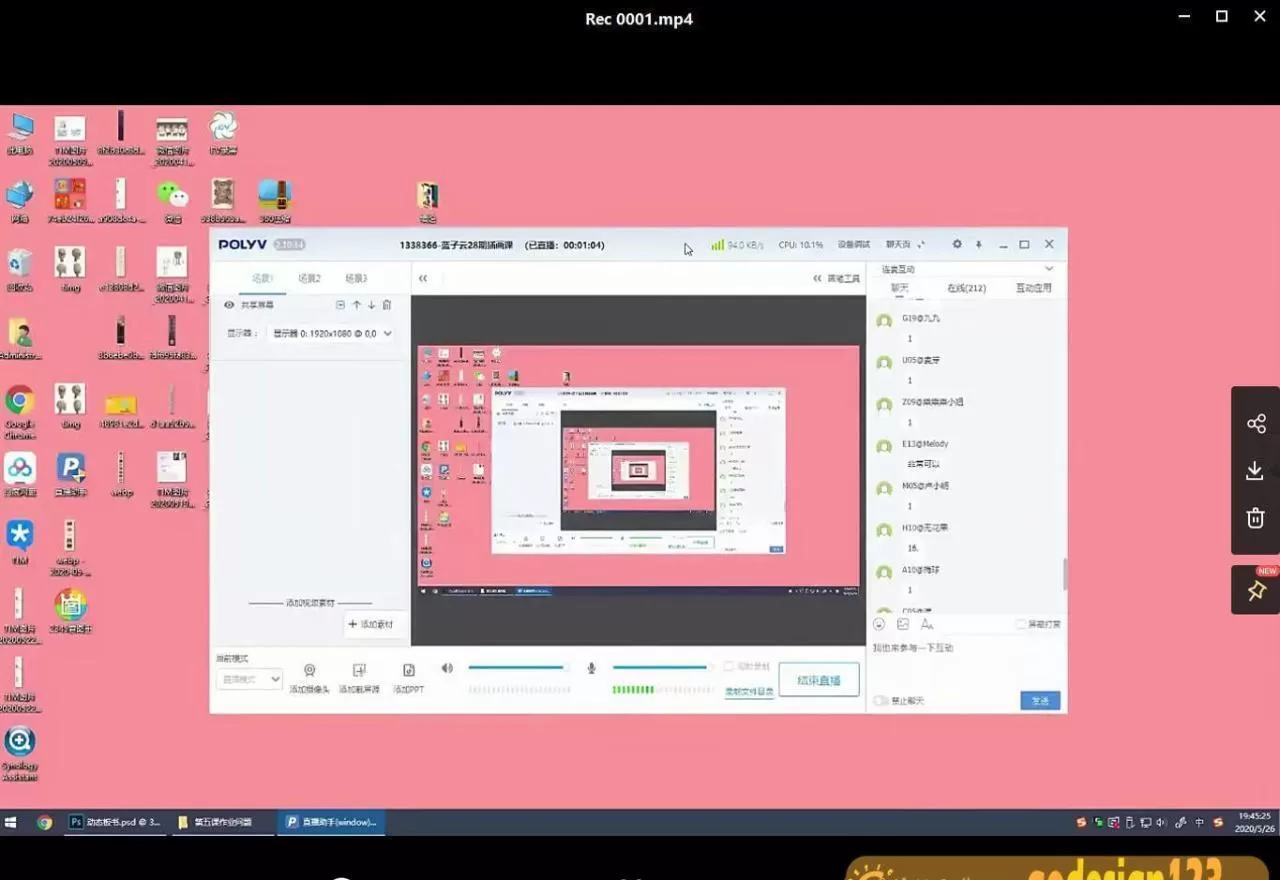The image size is (1280, 880).
Task: Click the end live stream button
Action: coord(818,680)
